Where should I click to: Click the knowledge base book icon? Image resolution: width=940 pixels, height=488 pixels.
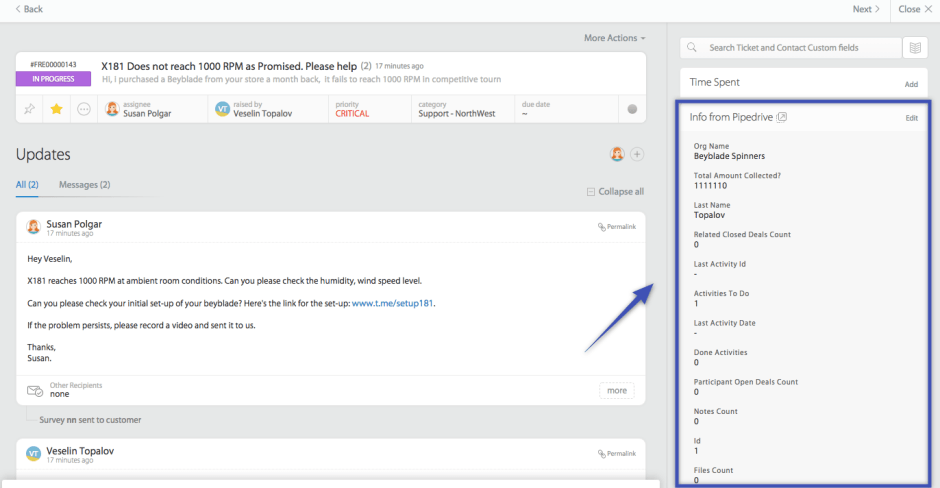tap(914, 47)
